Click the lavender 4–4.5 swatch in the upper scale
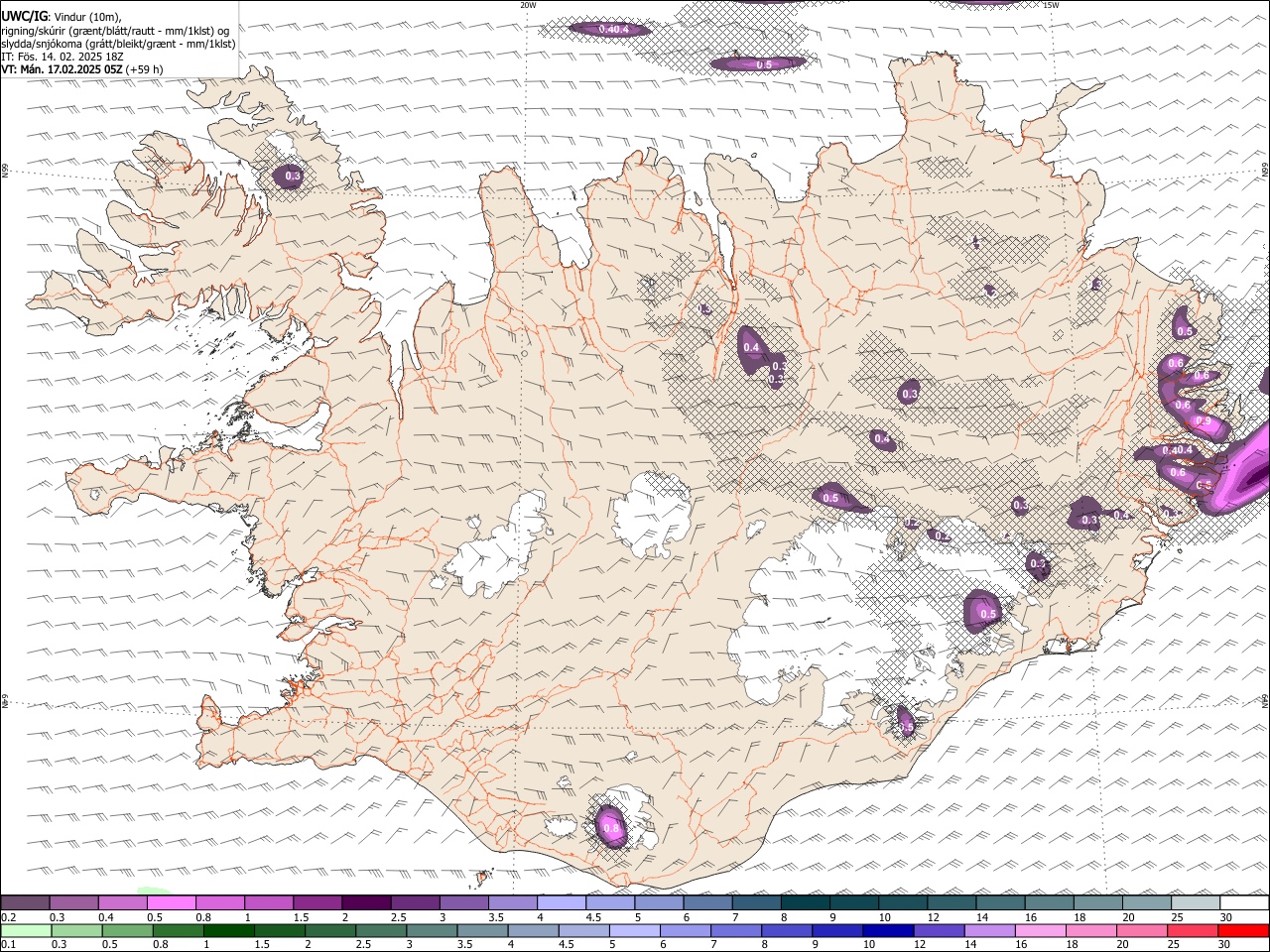The height and width of the screenshot is (952, 1270). [561, 902]
